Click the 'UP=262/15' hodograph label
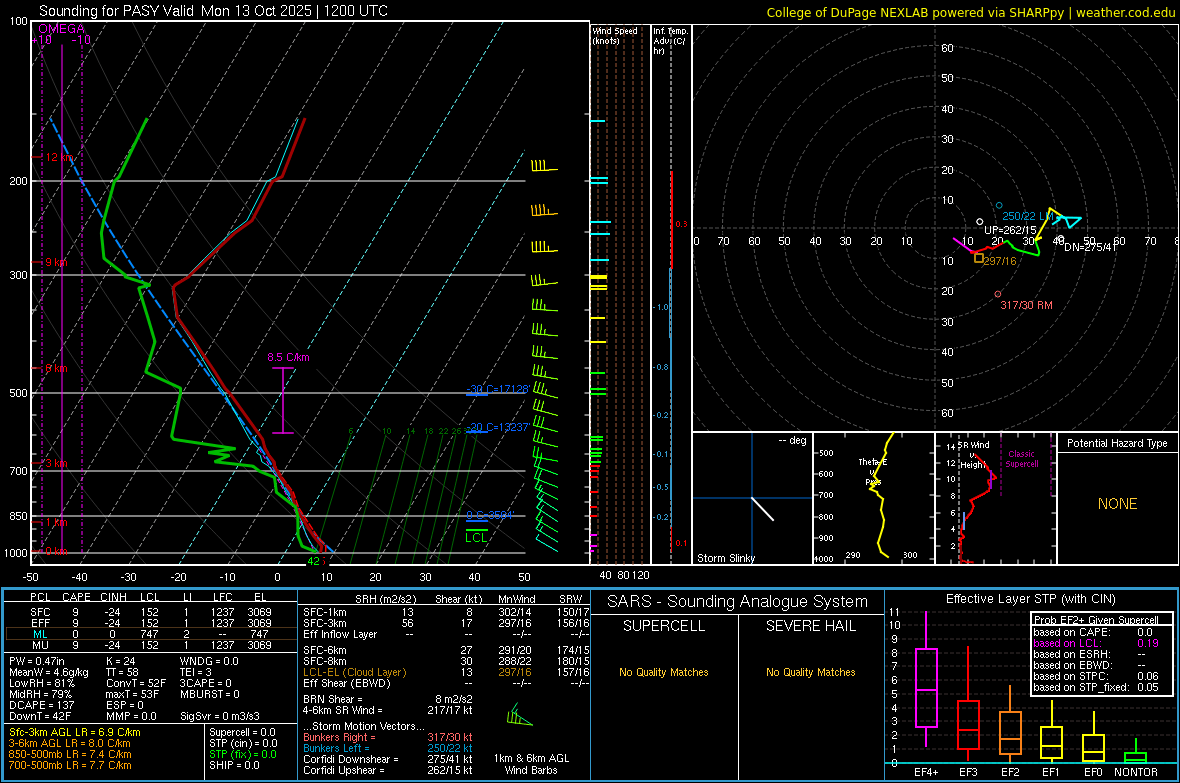Screen dimensions: 1180x783 click(x=1011, y=230)
